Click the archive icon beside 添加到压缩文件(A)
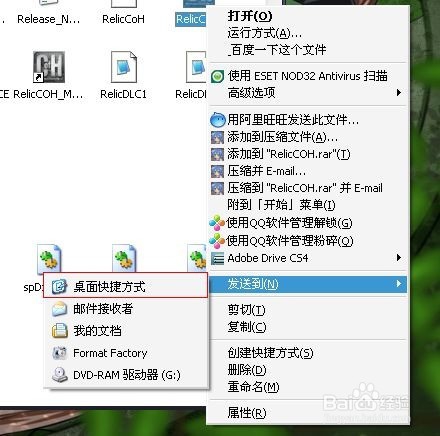Viewport: 440px width, 436px height. tap(217, 137)
